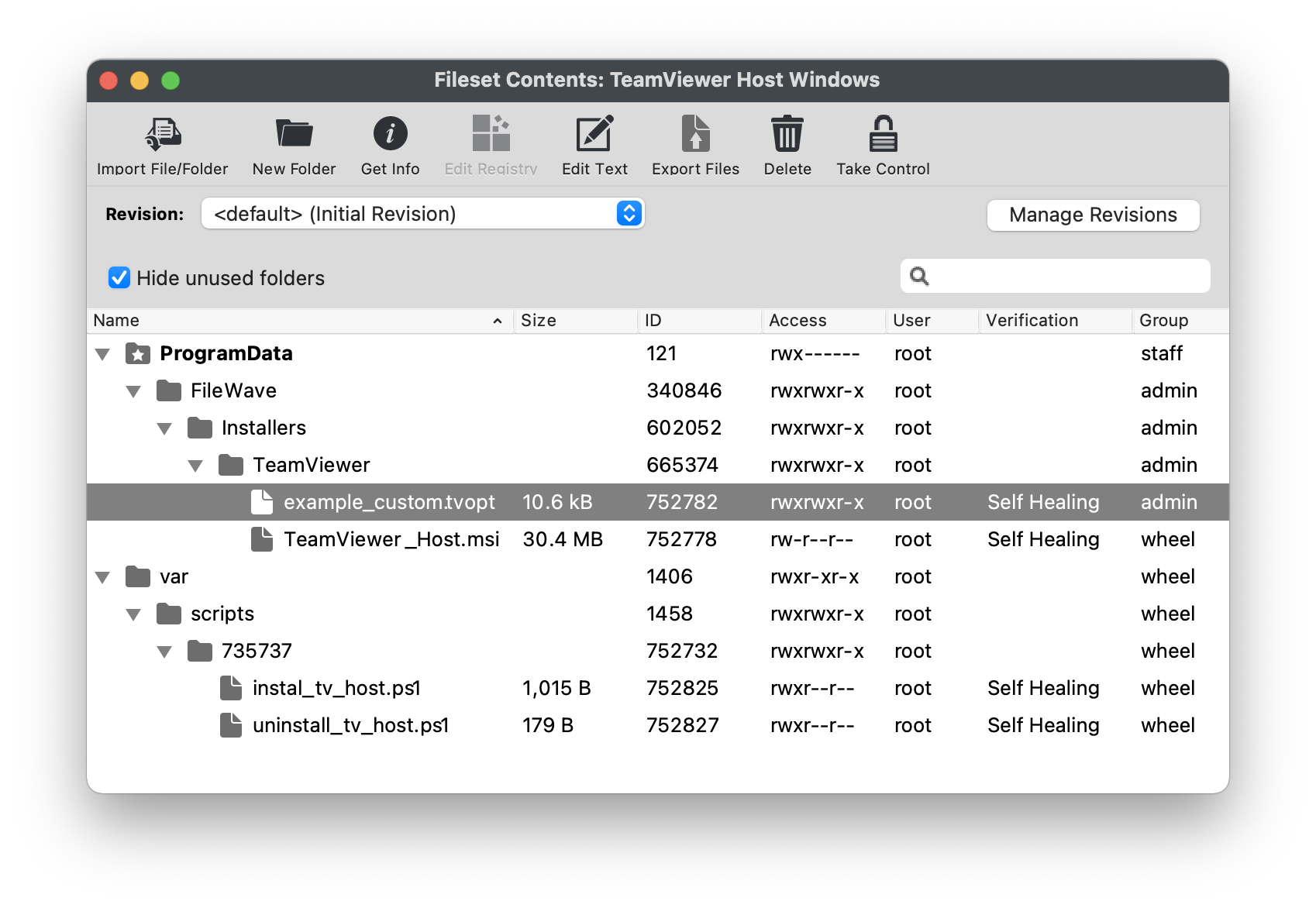Click the Manage Revisions button
This screenshot has height=908, width=1316.
[x=1093, y=215]
